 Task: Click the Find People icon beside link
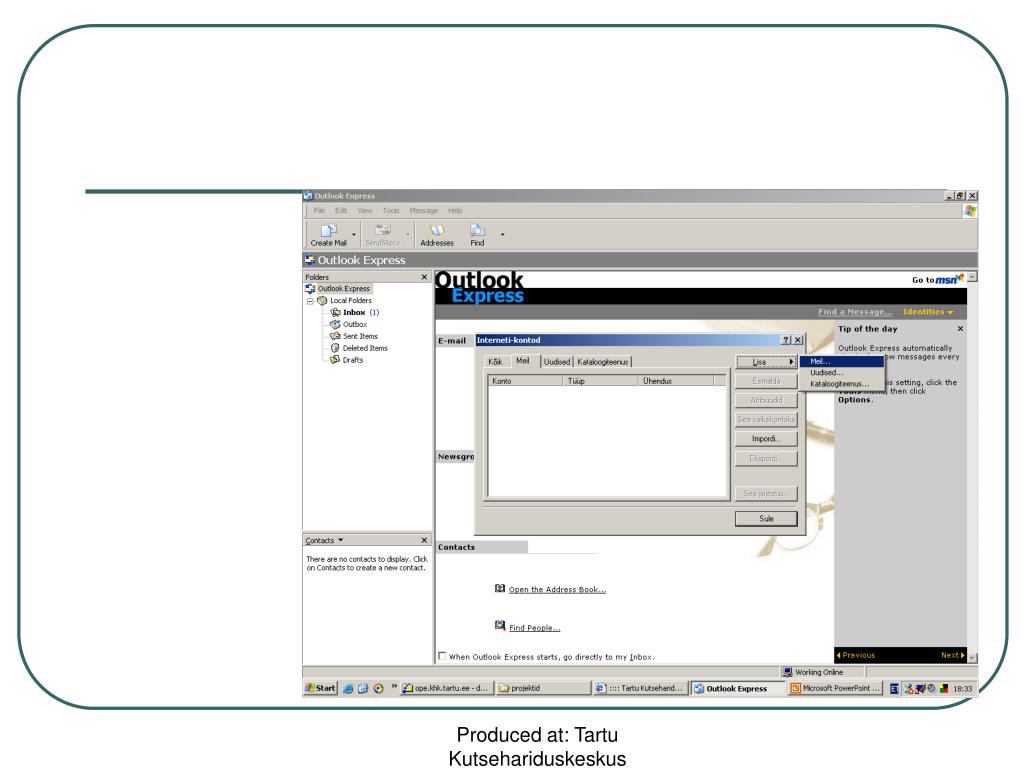point(500,626)
